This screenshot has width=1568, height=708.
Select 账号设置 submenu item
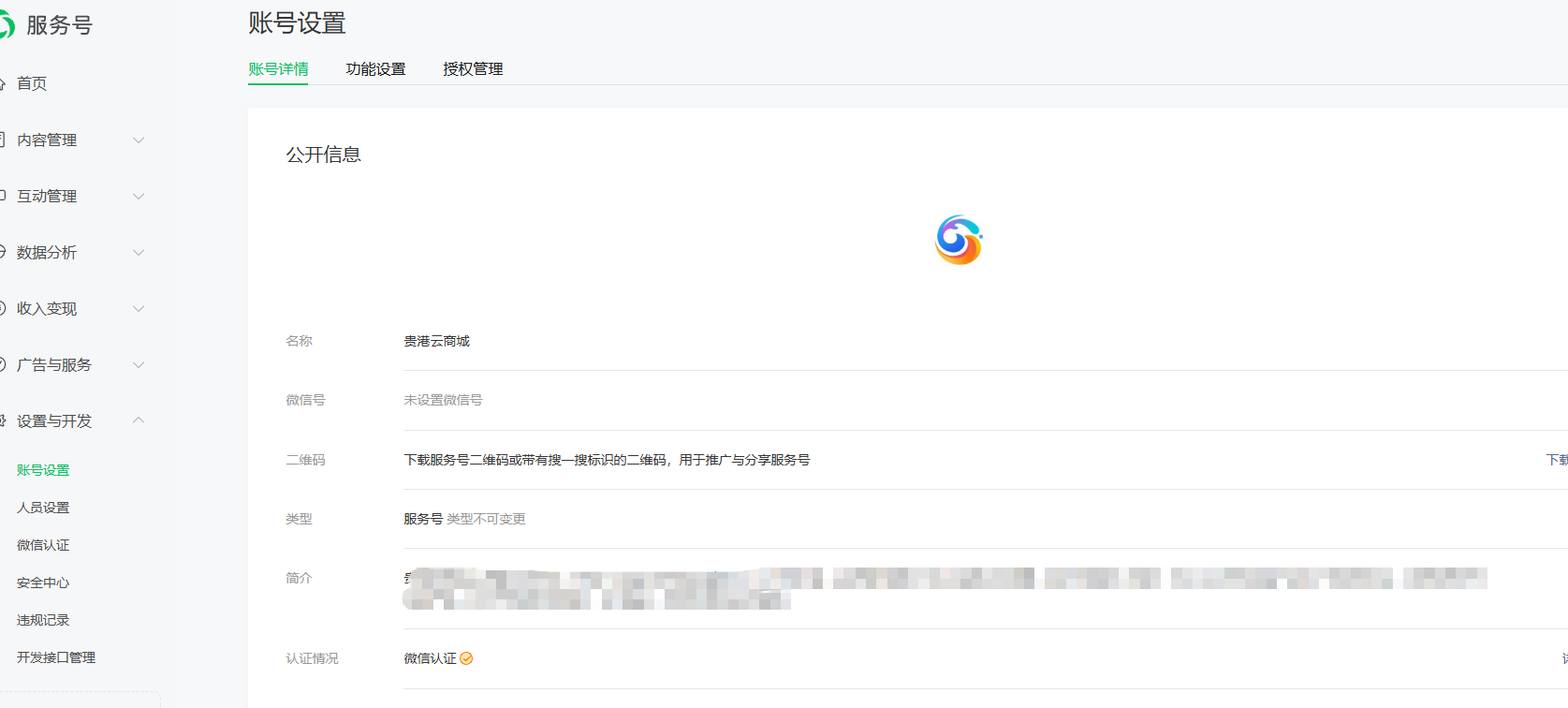pyautogui.click(x=43, y=470)
